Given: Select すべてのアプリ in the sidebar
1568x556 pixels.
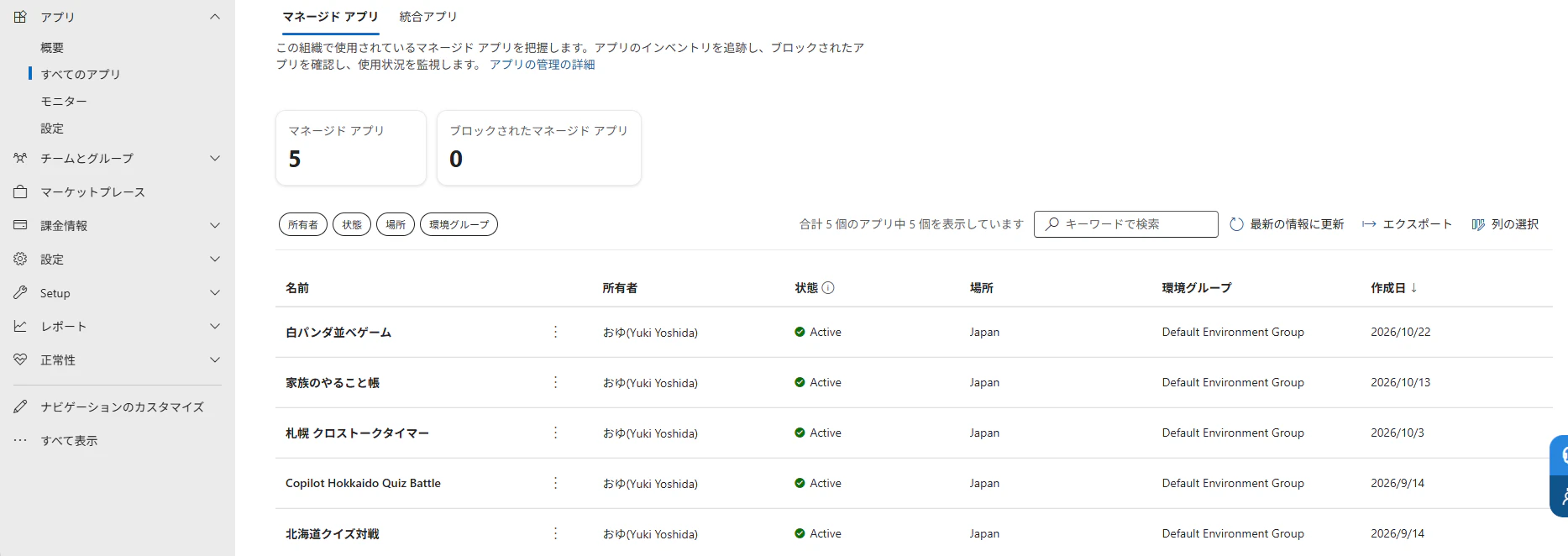Looking at the screenshot, I should coord(81,74).
